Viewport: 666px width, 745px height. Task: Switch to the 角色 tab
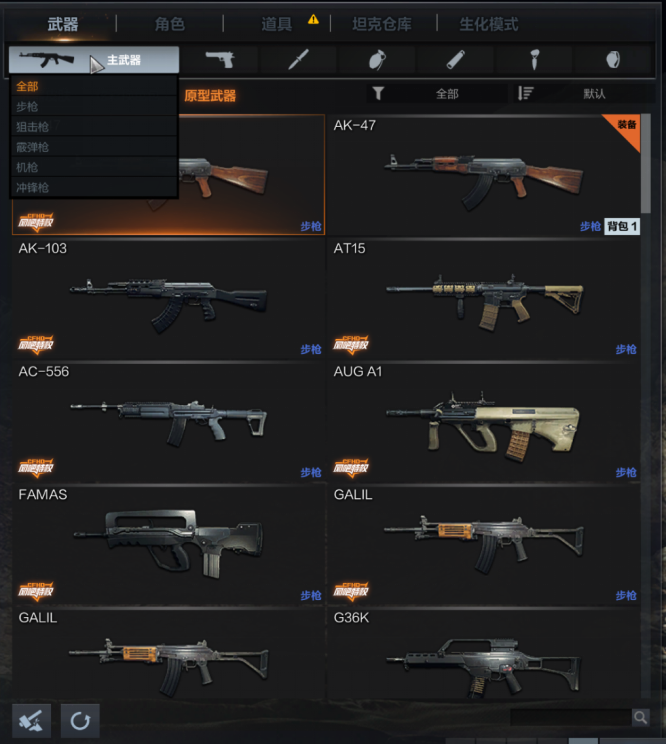[170, 24]
